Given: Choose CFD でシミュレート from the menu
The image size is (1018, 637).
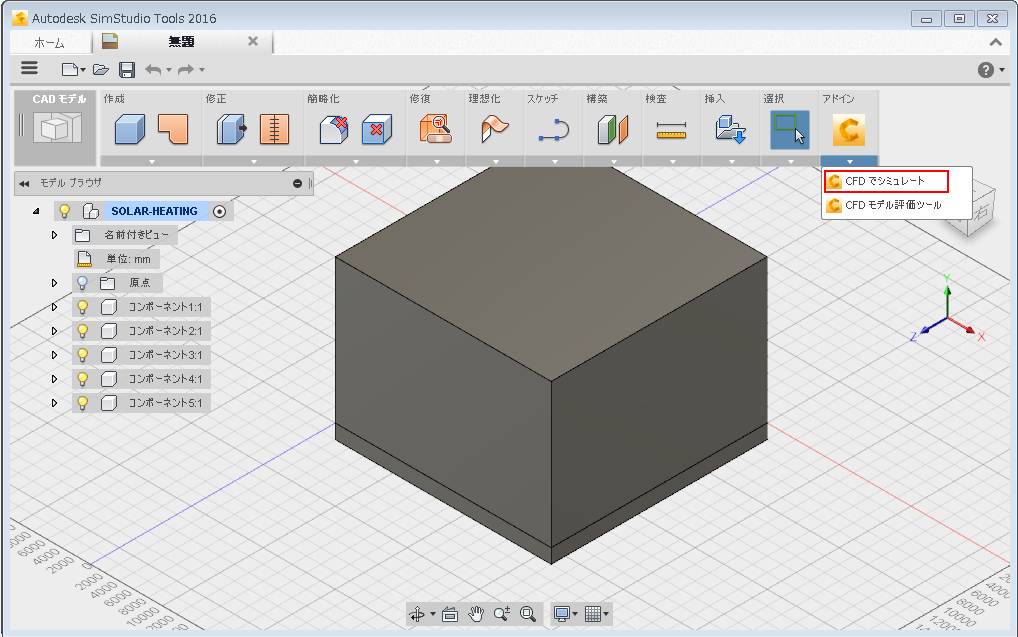Looking at the screenshot, I should (x=884, y=181).
